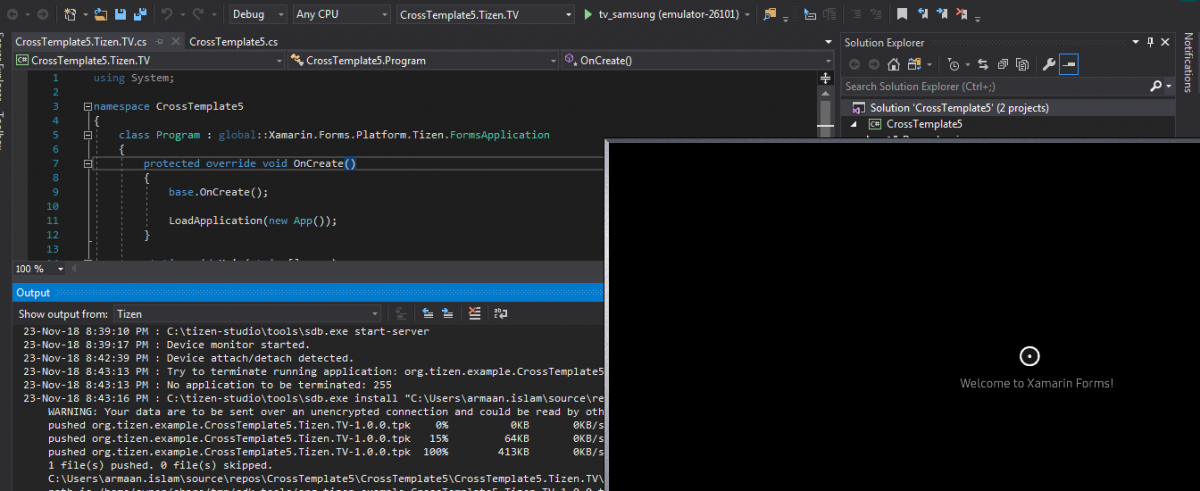Clear All output in Output panel

pos(474,314)
